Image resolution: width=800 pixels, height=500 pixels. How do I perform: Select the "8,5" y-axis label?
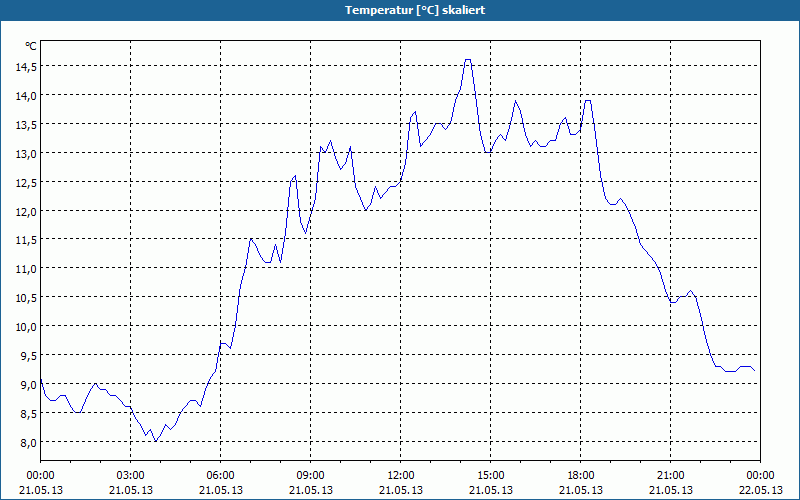28,413
